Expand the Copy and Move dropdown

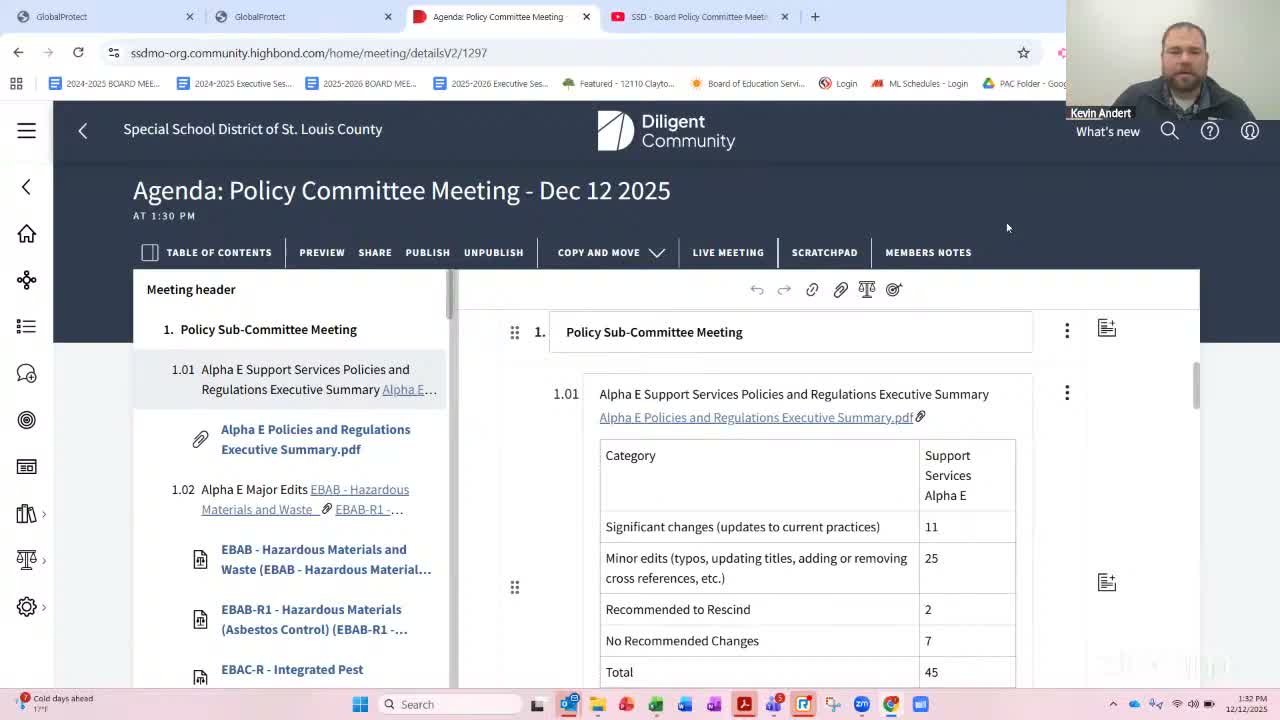657,252
